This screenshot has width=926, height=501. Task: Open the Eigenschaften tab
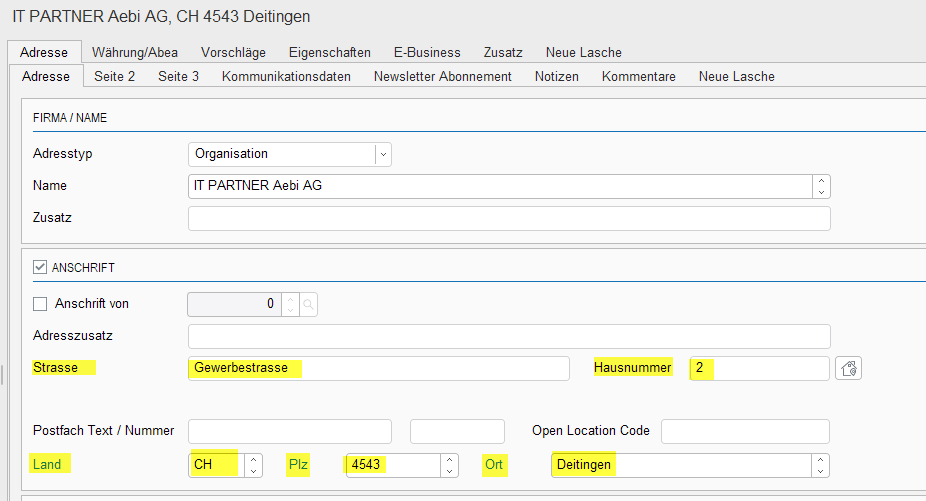[330, 53]
